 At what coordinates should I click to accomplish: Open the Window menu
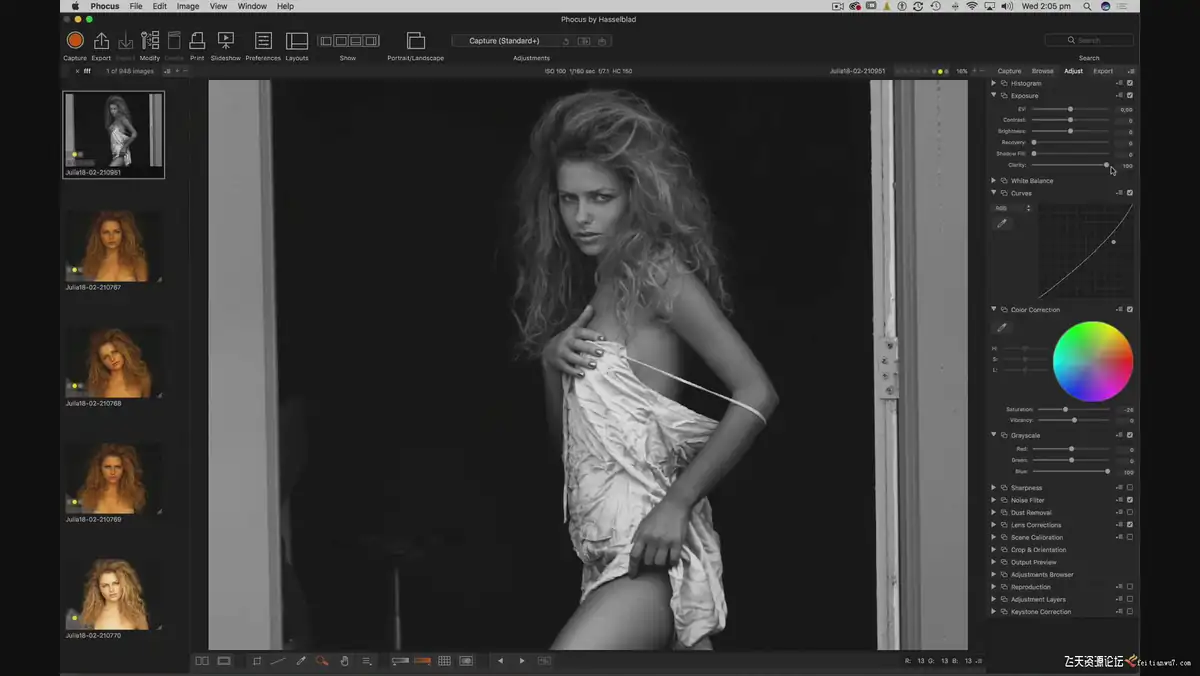pos(252,6)
